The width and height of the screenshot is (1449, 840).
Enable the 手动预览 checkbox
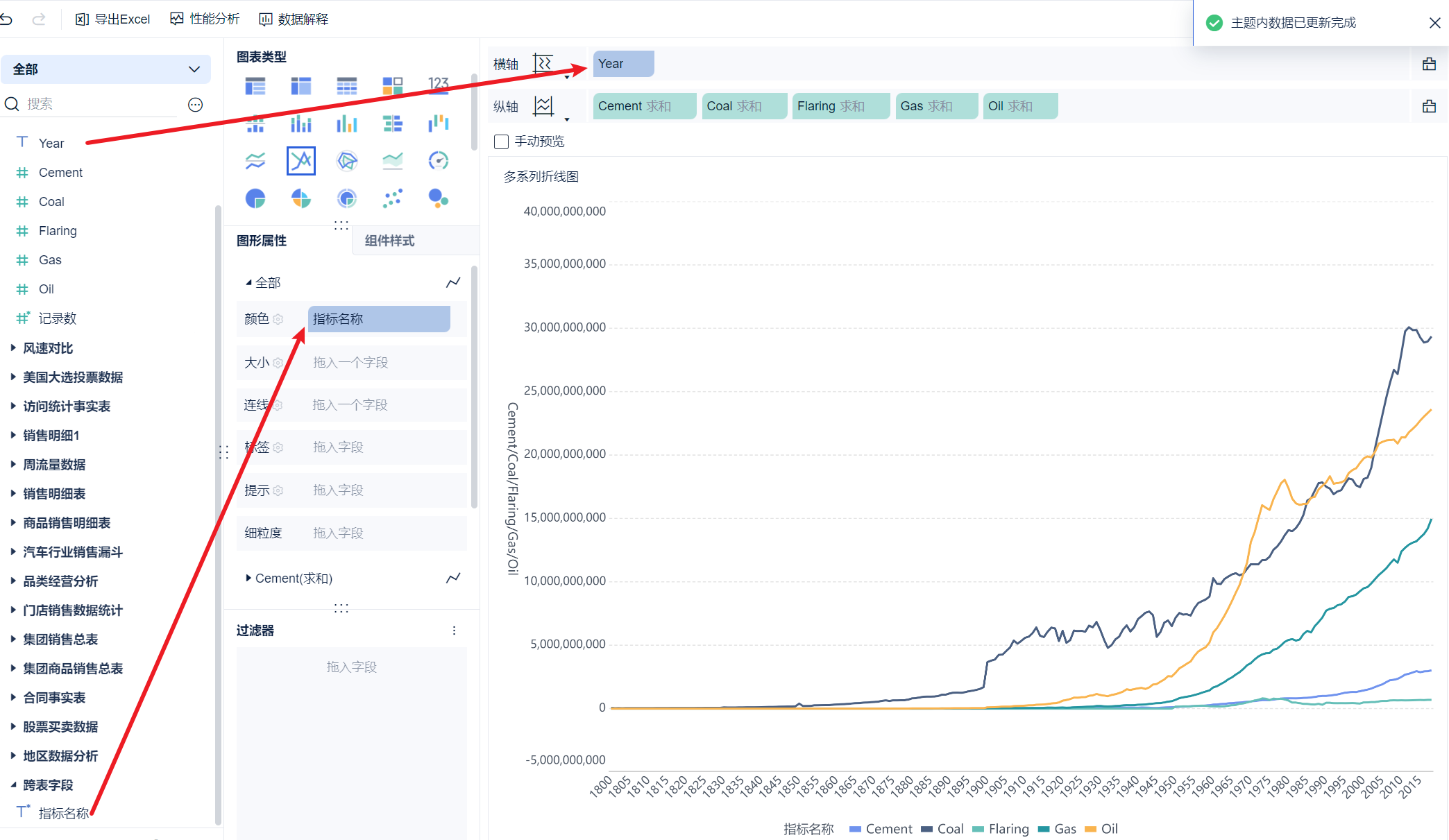tap(501, 142)
